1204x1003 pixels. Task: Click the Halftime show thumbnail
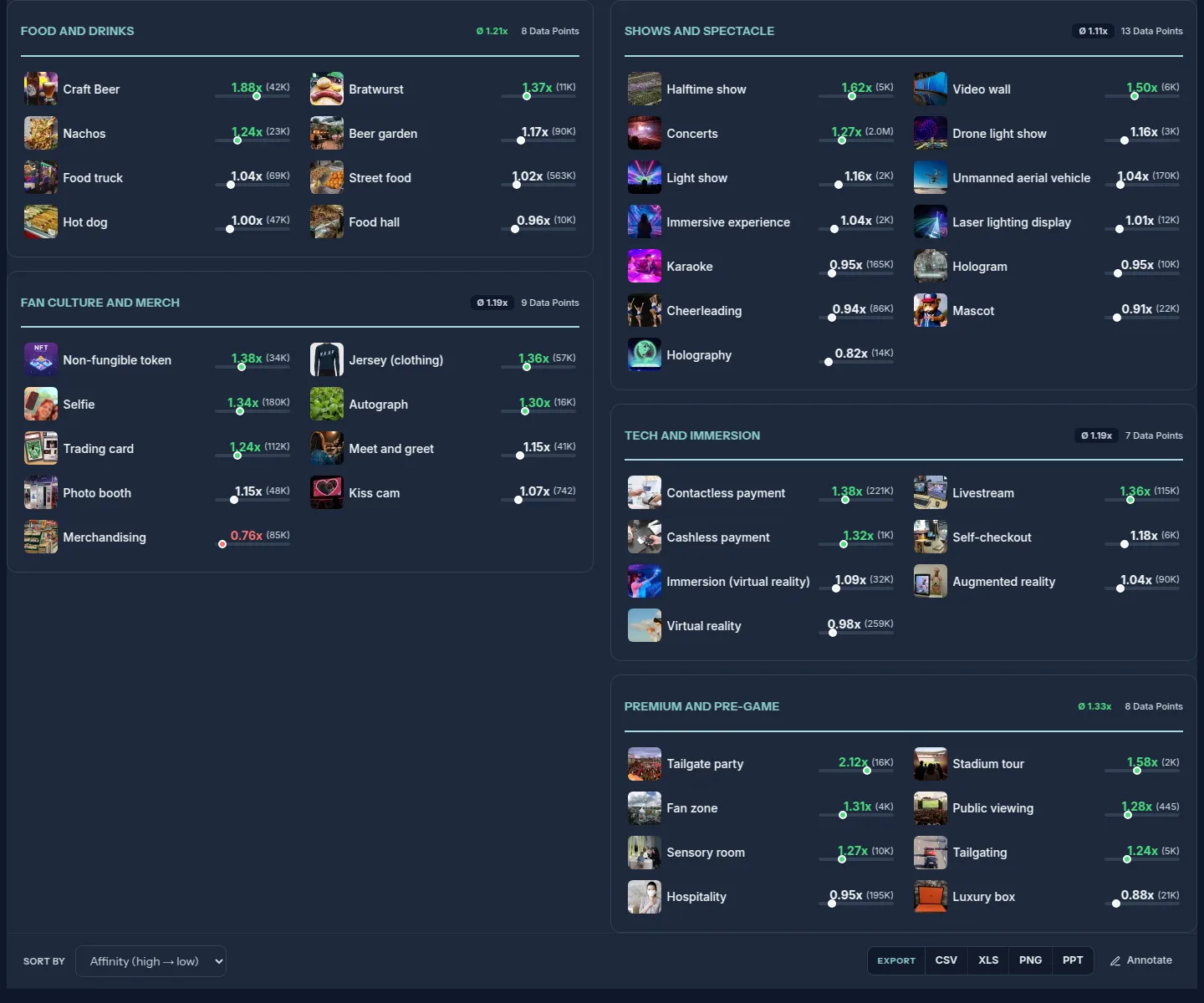(x=645, y=89)
